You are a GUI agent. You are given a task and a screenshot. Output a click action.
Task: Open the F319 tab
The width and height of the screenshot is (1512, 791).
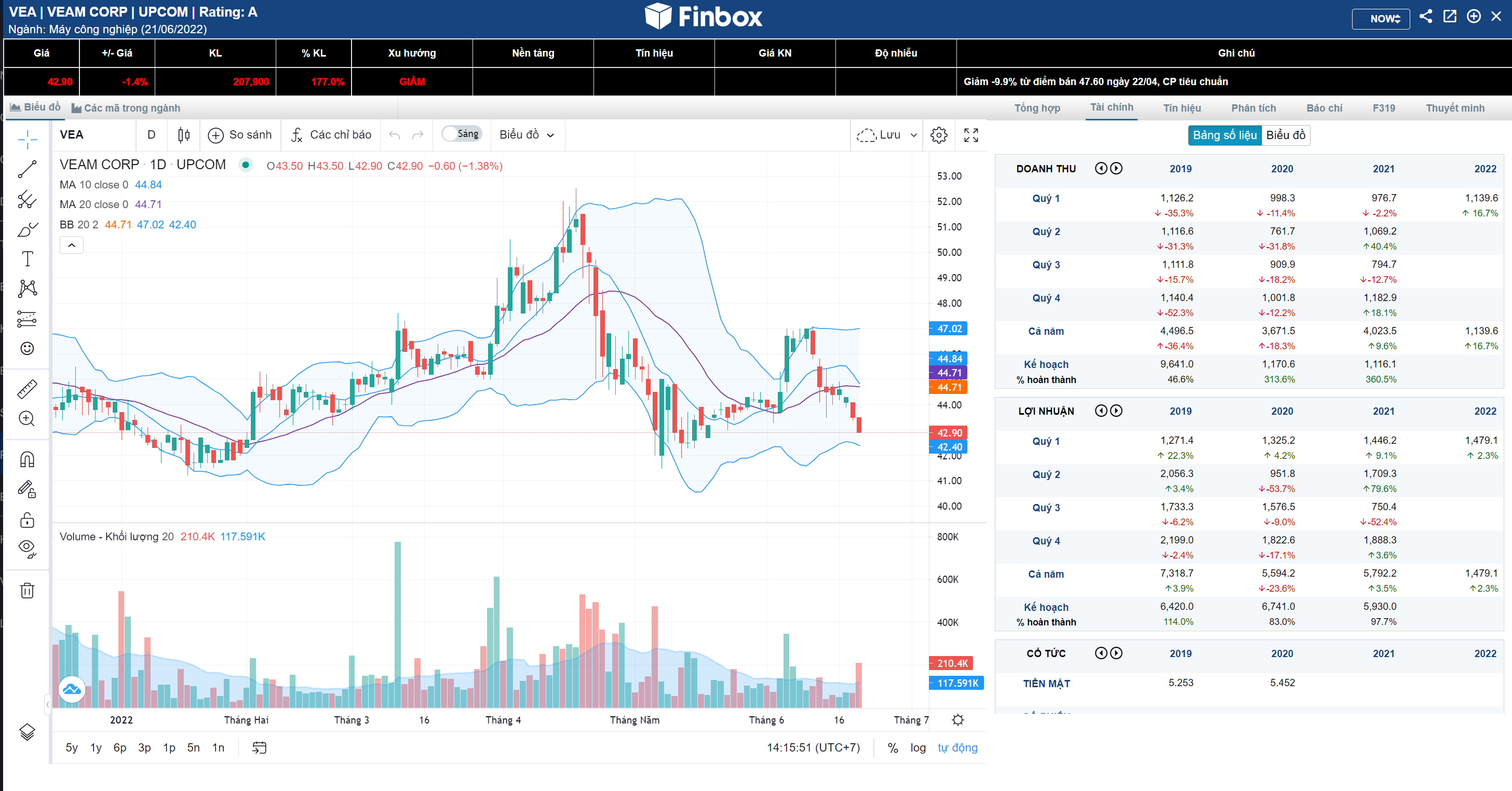point(1383,108)
